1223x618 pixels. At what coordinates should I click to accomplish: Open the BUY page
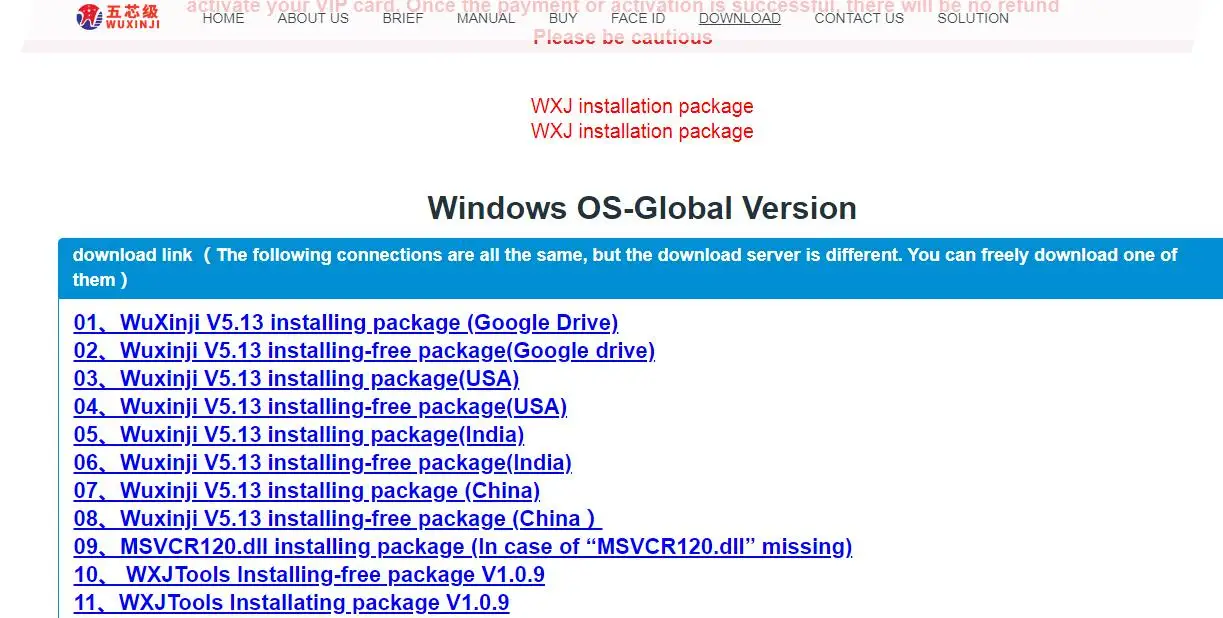563,18
